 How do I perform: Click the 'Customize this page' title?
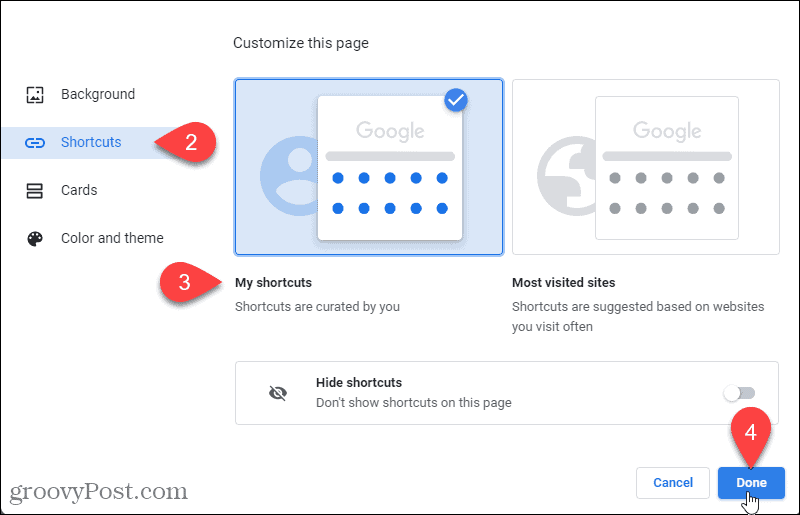coord(301,43)
